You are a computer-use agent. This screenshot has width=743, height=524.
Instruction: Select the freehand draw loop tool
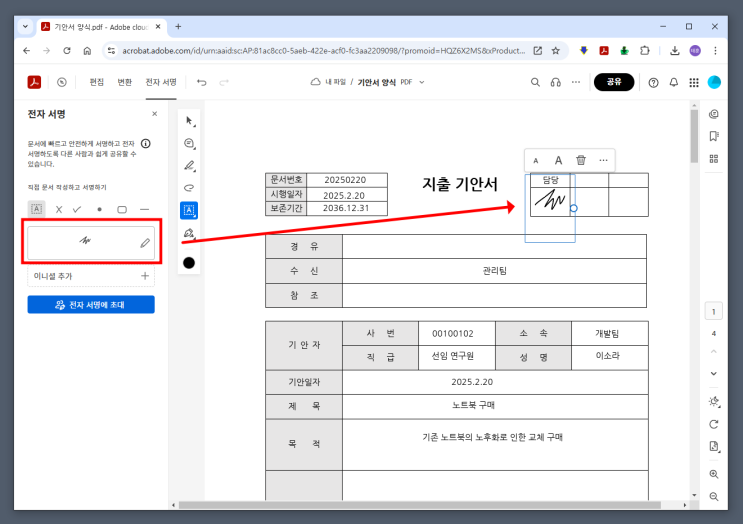point(189,188)
